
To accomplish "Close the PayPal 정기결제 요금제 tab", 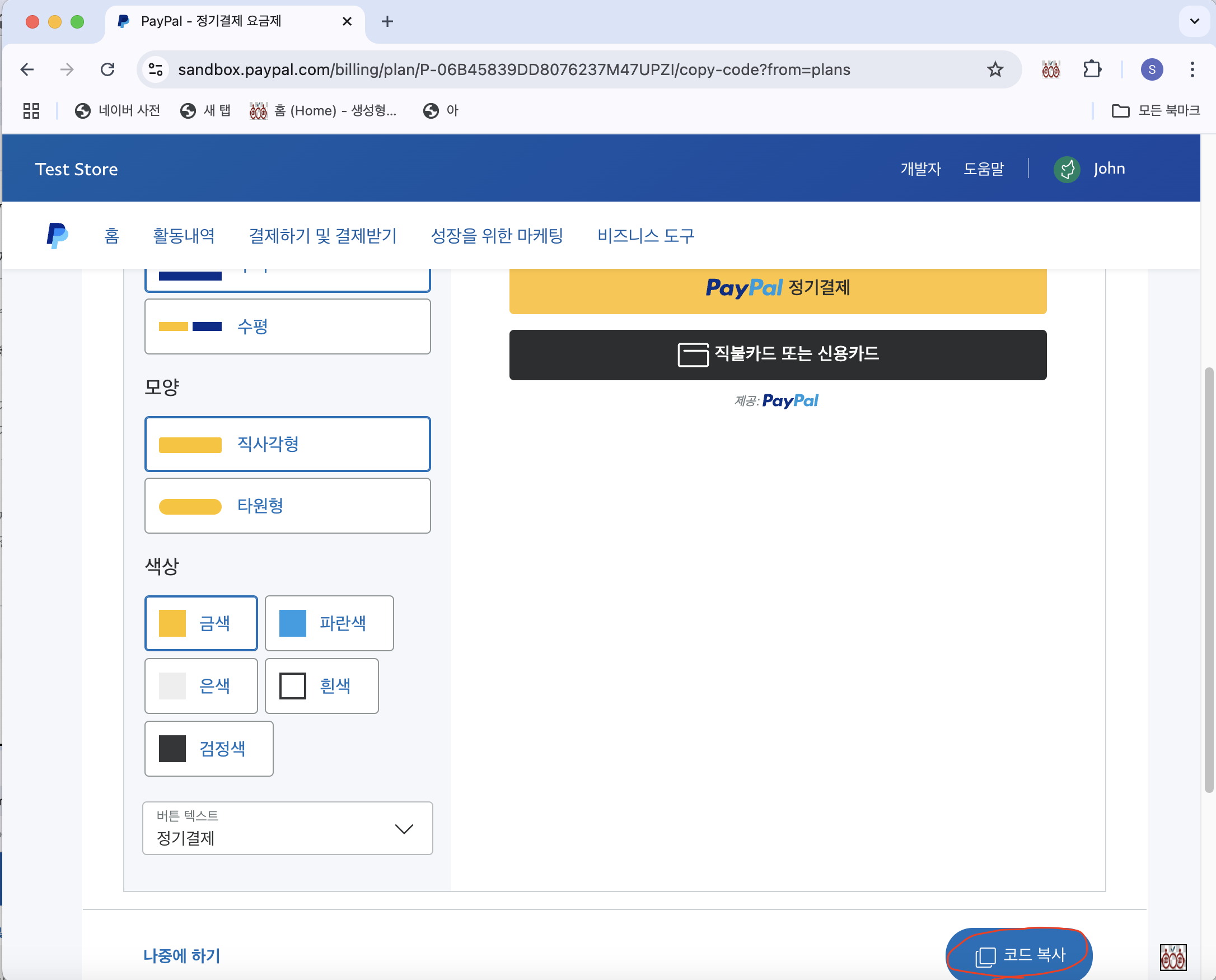I will (x=347, y=21).
